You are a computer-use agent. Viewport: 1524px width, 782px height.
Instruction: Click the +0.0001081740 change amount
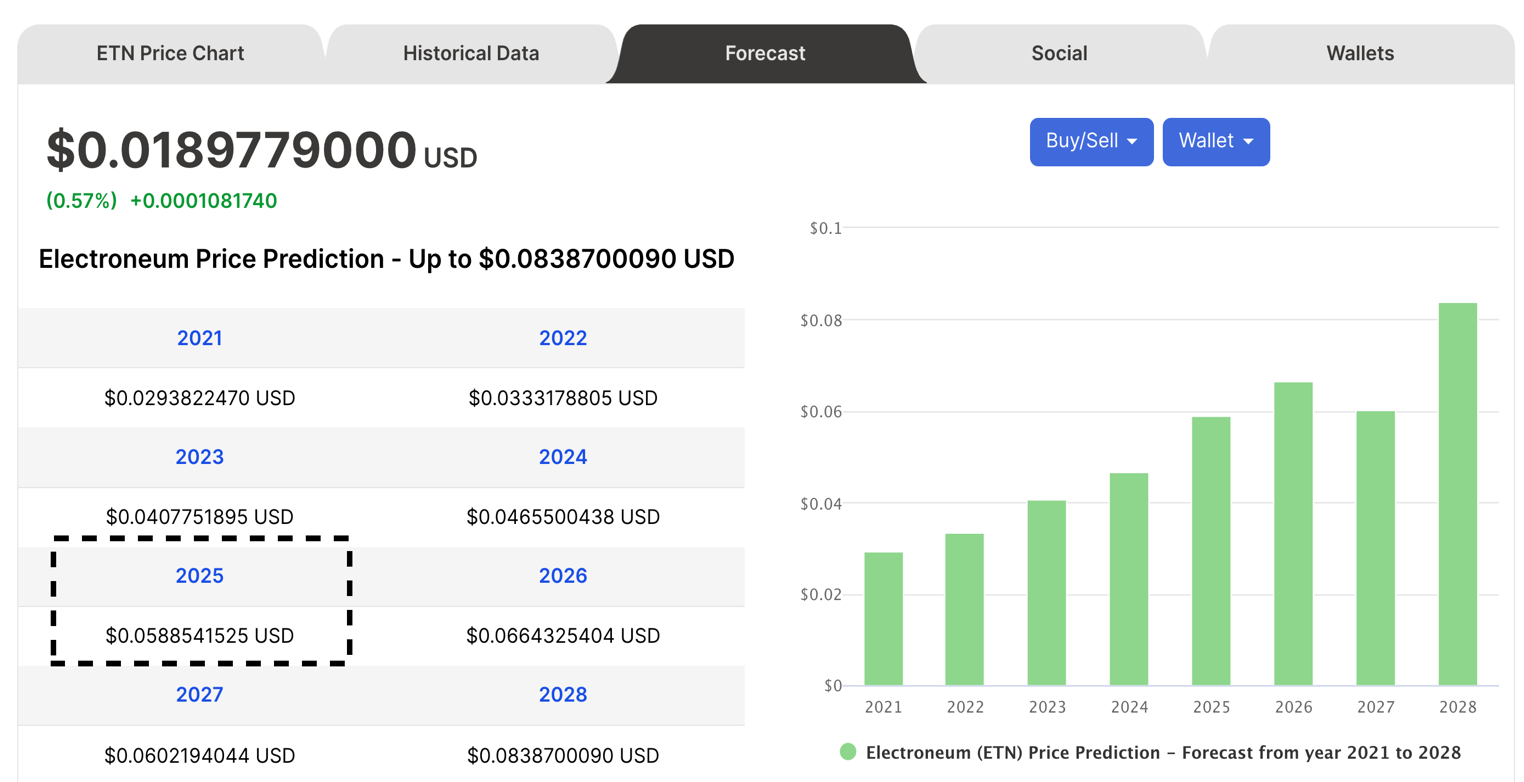(x=203, y=201)
